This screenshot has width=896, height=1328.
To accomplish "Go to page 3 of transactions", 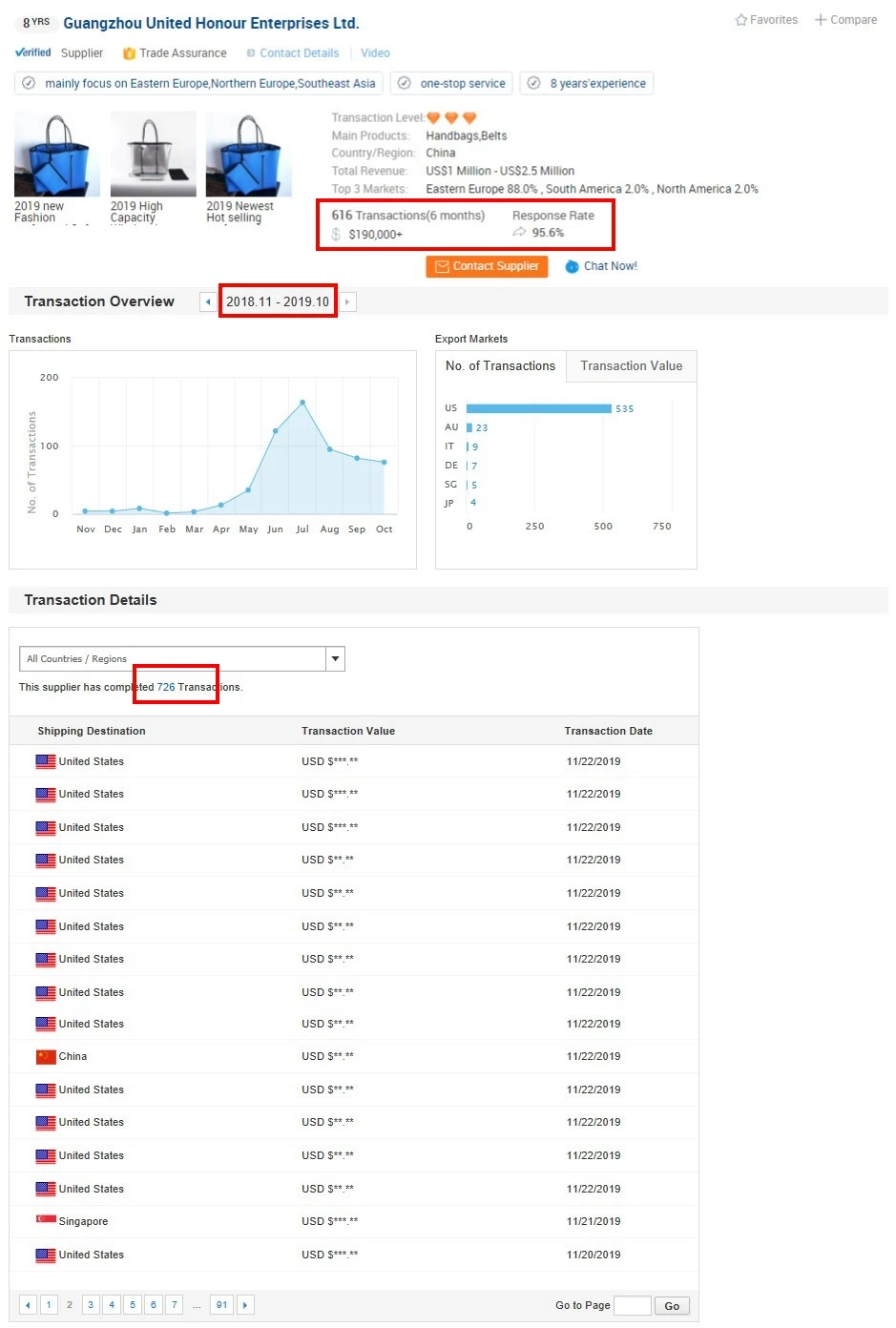I will click(91, 1305).
